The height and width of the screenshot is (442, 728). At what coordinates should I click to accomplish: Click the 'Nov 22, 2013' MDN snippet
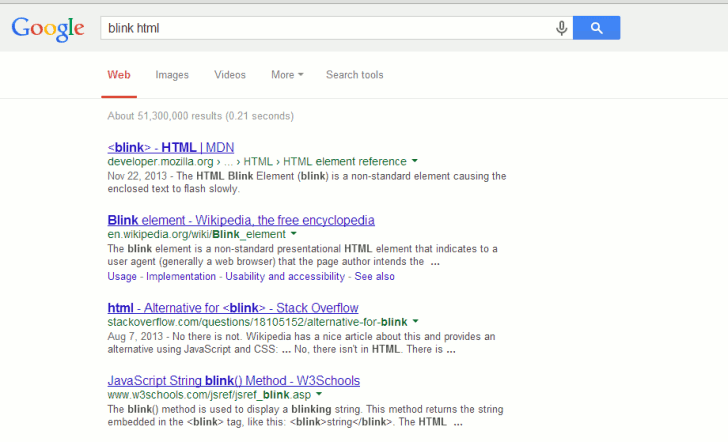click(x=306, y=182)
